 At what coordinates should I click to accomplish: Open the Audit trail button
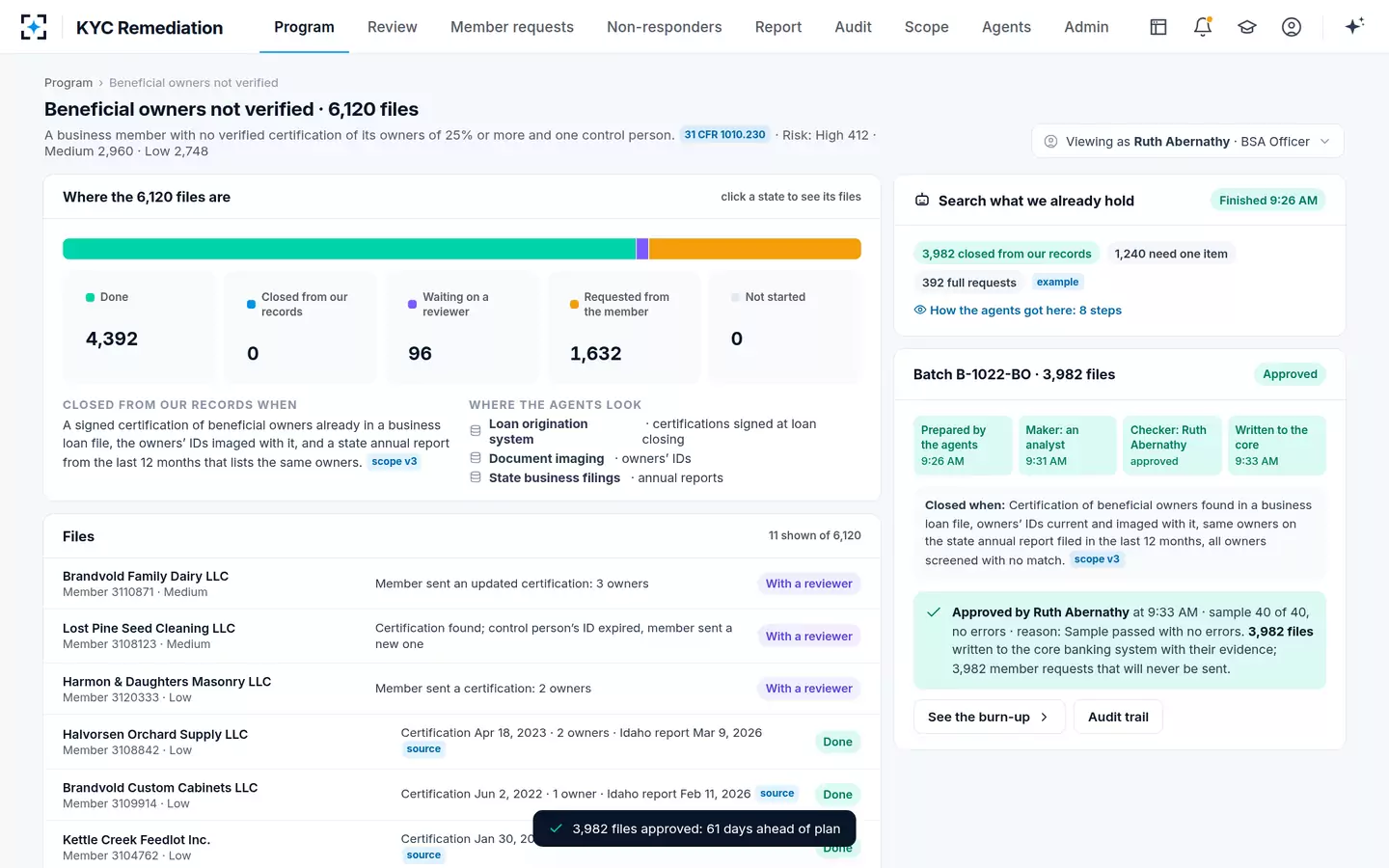[x=1118, y=717]
